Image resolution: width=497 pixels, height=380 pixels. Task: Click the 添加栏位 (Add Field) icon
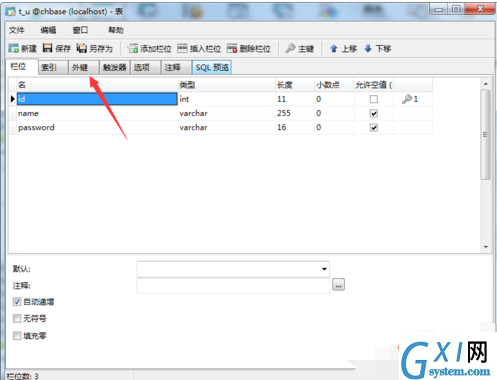click(133, 48)
